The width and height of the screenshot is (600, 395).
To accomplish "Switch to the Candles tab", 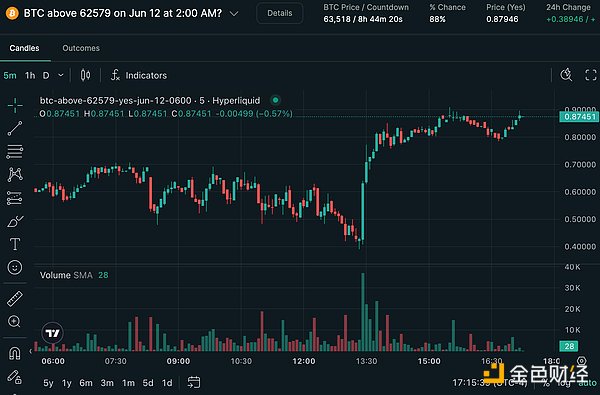I will pos(24,48).
